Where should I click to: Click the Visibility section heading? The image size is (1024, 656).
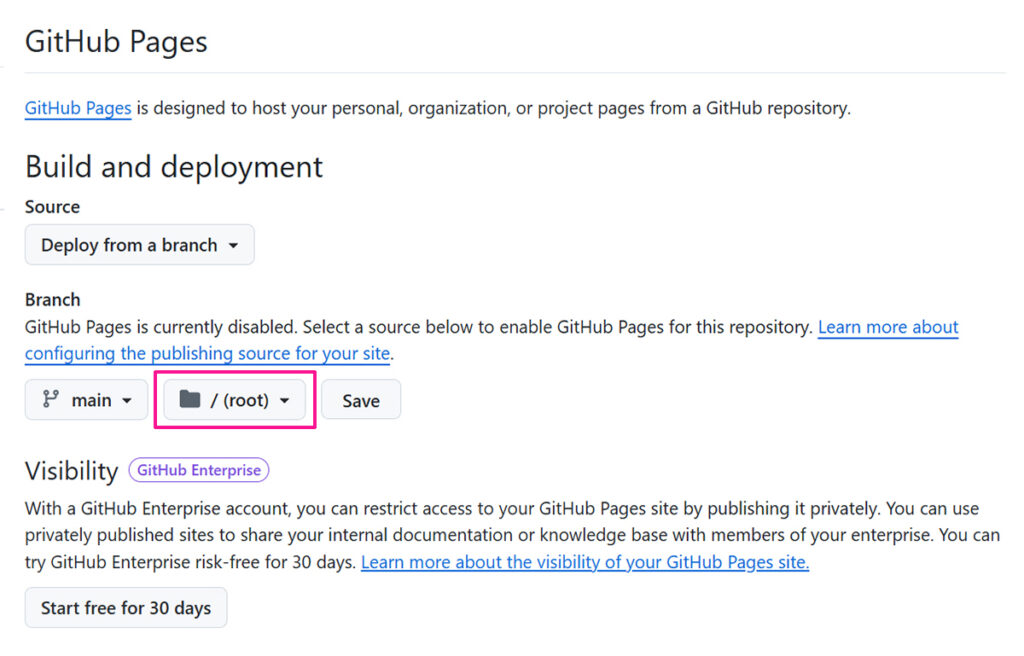71,470
